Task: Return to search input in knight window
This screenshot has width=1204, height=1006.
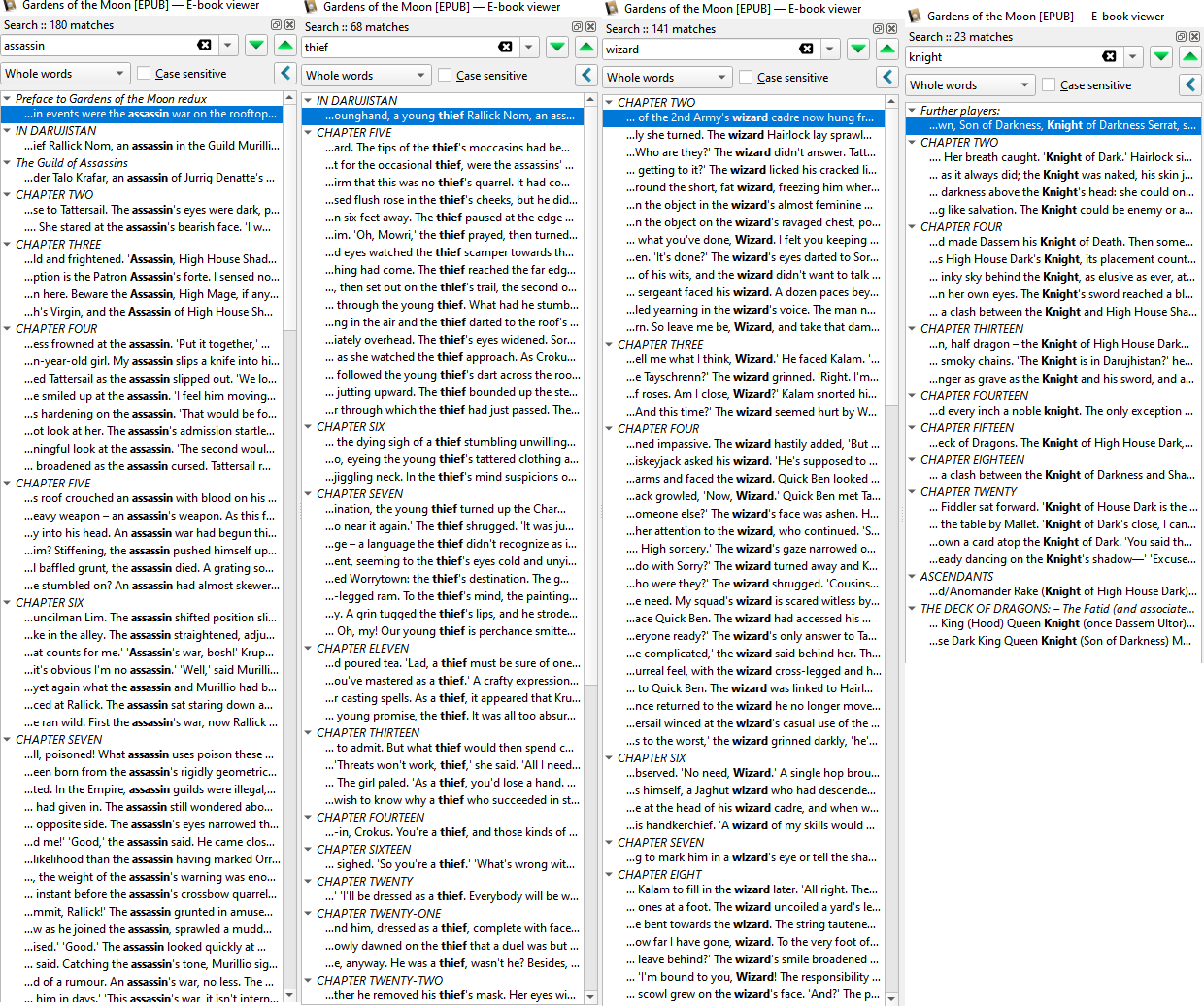Action: click(1190, 84)
